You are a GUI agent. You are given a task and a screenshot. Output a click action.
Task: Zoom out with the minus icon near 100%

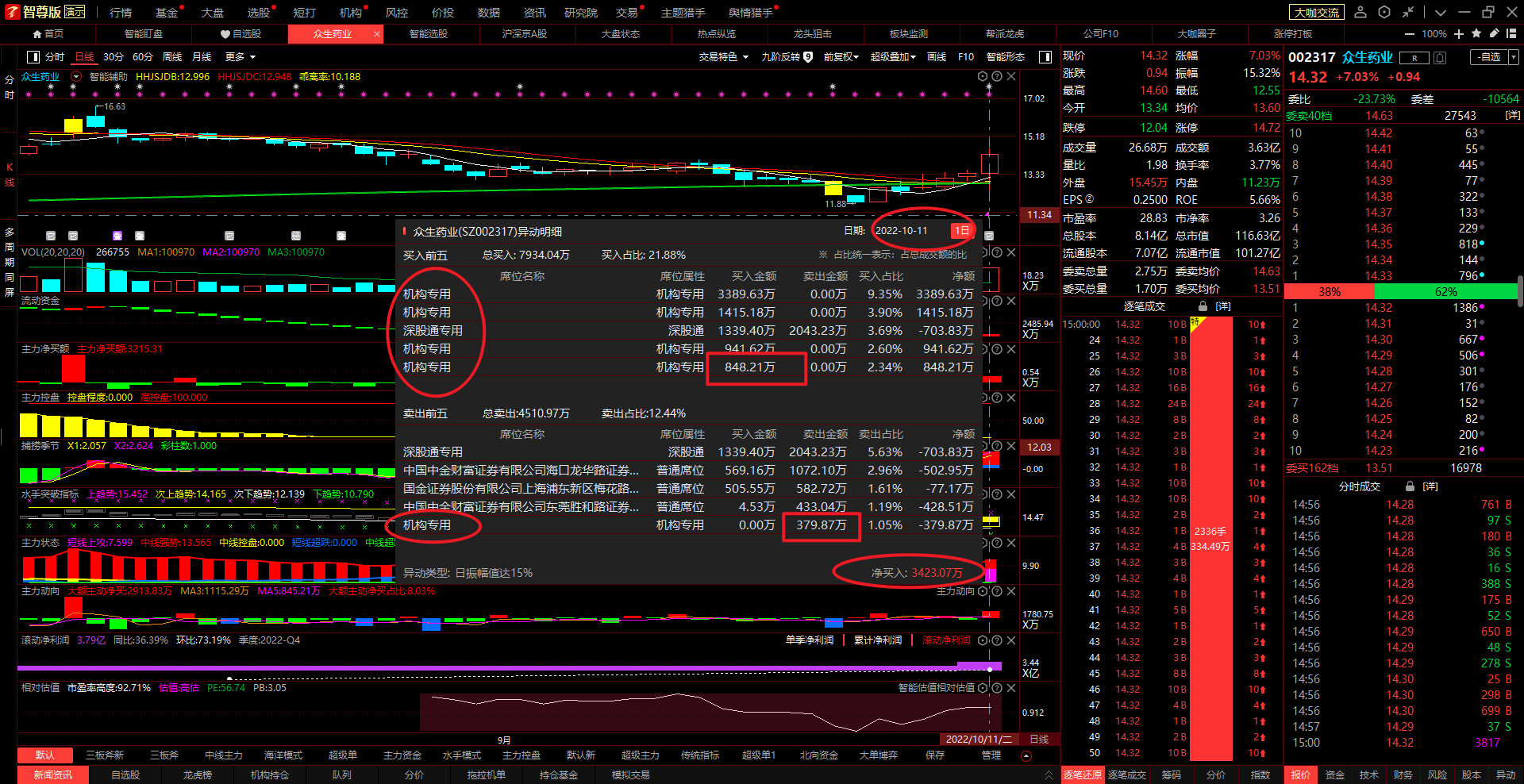click(1410, 34)
